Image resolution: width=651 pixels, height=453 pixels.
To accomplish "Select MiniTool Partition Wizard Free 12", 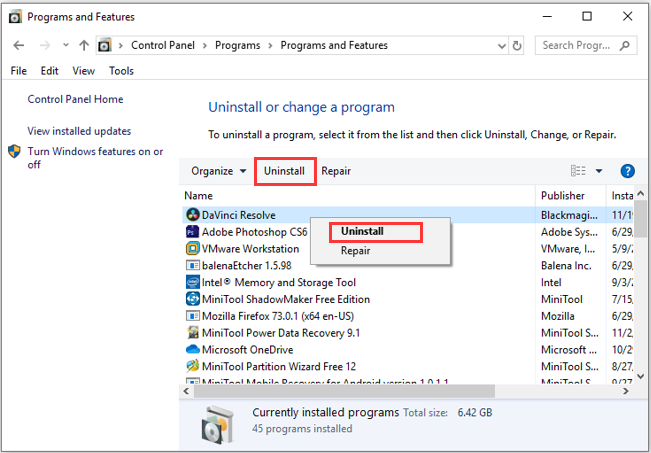I will click(x=279, y=367).
